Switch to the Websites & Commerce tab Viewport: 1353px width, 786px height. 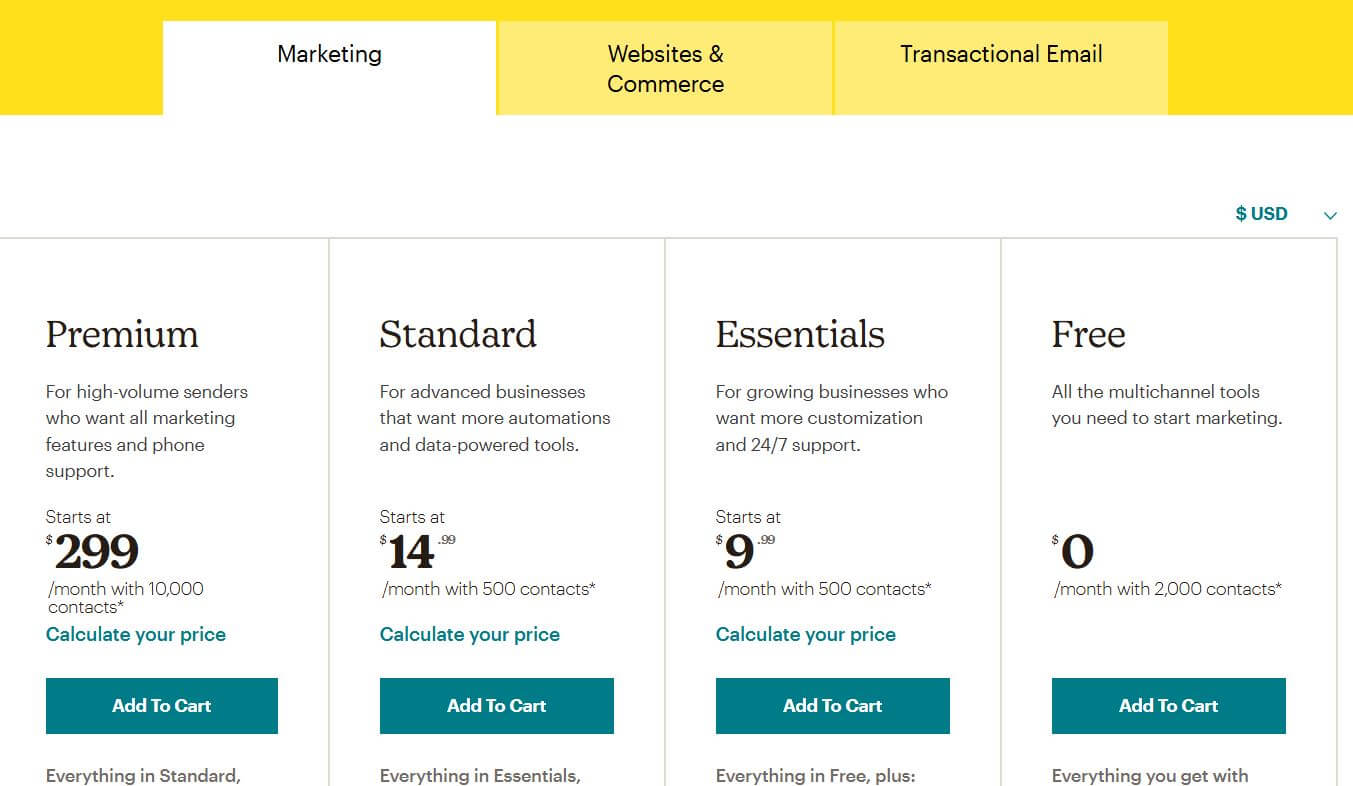[664, 68]
